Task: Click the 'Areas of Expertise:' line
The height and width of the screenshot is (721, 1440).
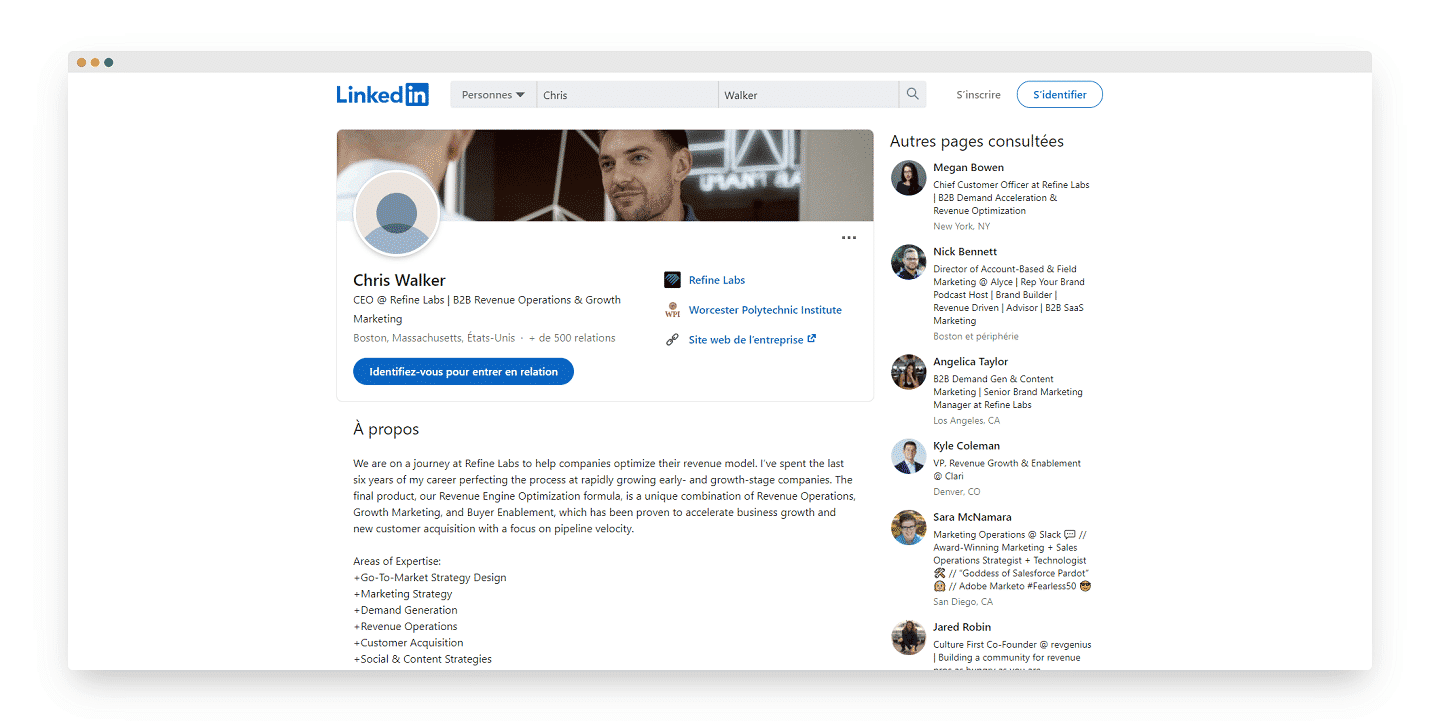Action: (x=397, y=561)
